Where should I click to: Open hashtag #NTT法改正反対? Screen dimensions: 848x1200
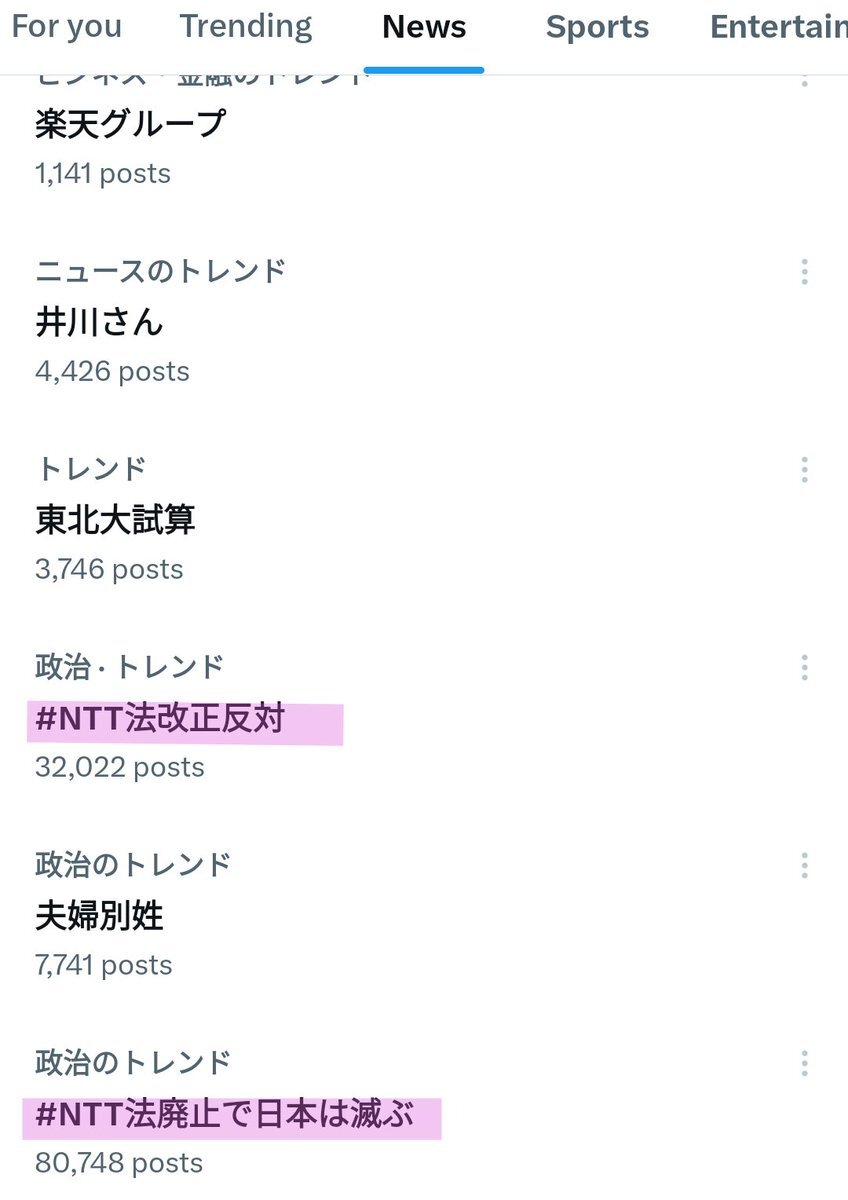(160, 719)
